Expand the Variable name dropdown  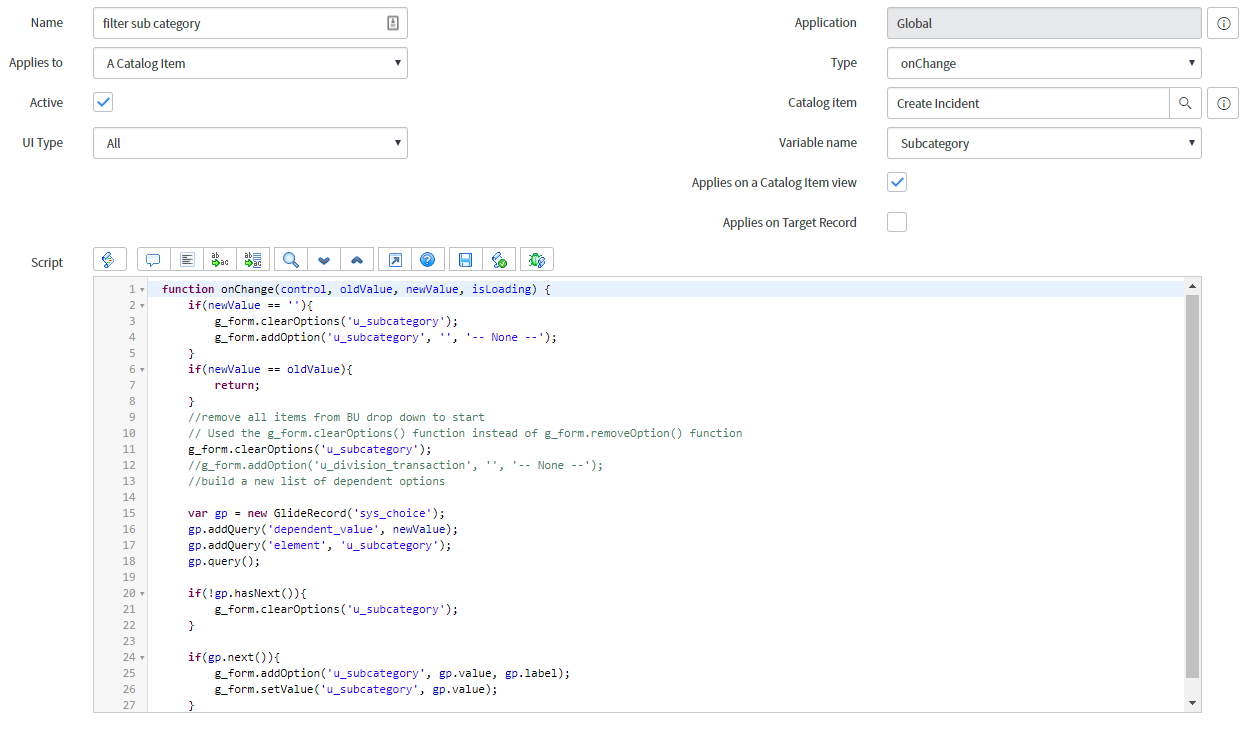coord(1043,143)
